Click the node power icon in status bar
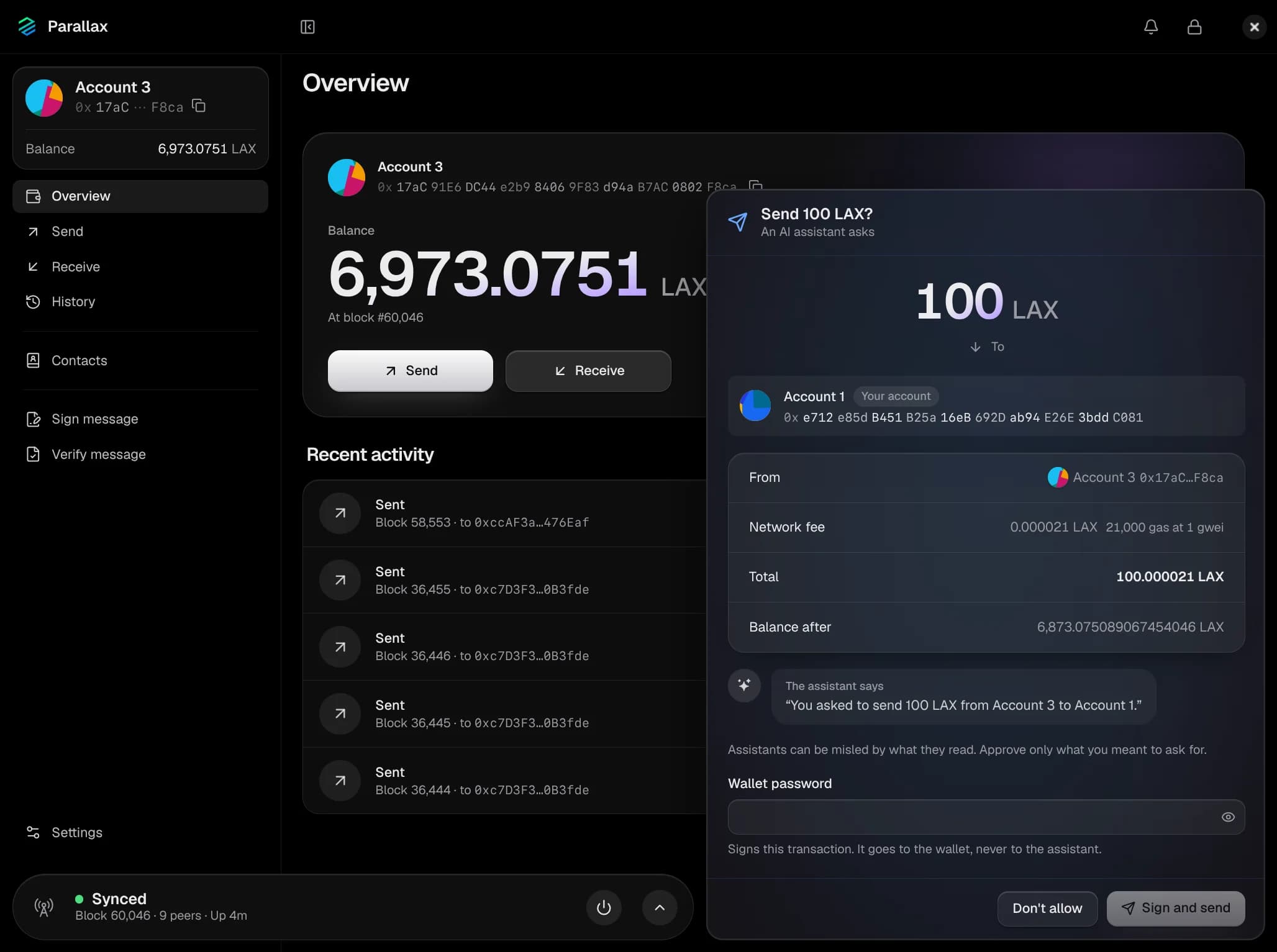This screenshot has height=952, width=1277. (604, 907)
